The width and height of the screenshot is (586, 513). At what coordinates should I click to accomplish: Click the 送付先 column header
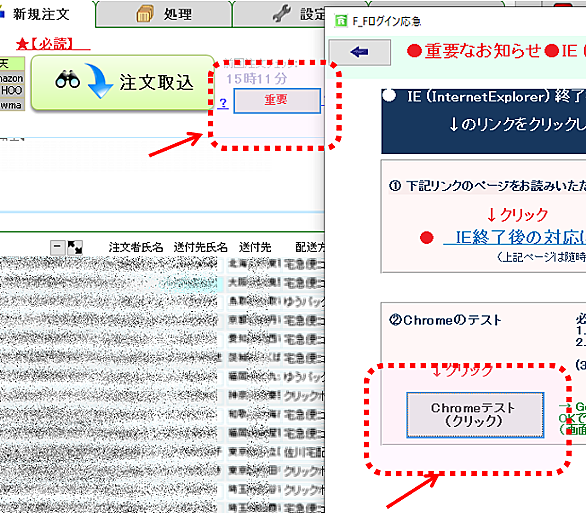[255, 247]
